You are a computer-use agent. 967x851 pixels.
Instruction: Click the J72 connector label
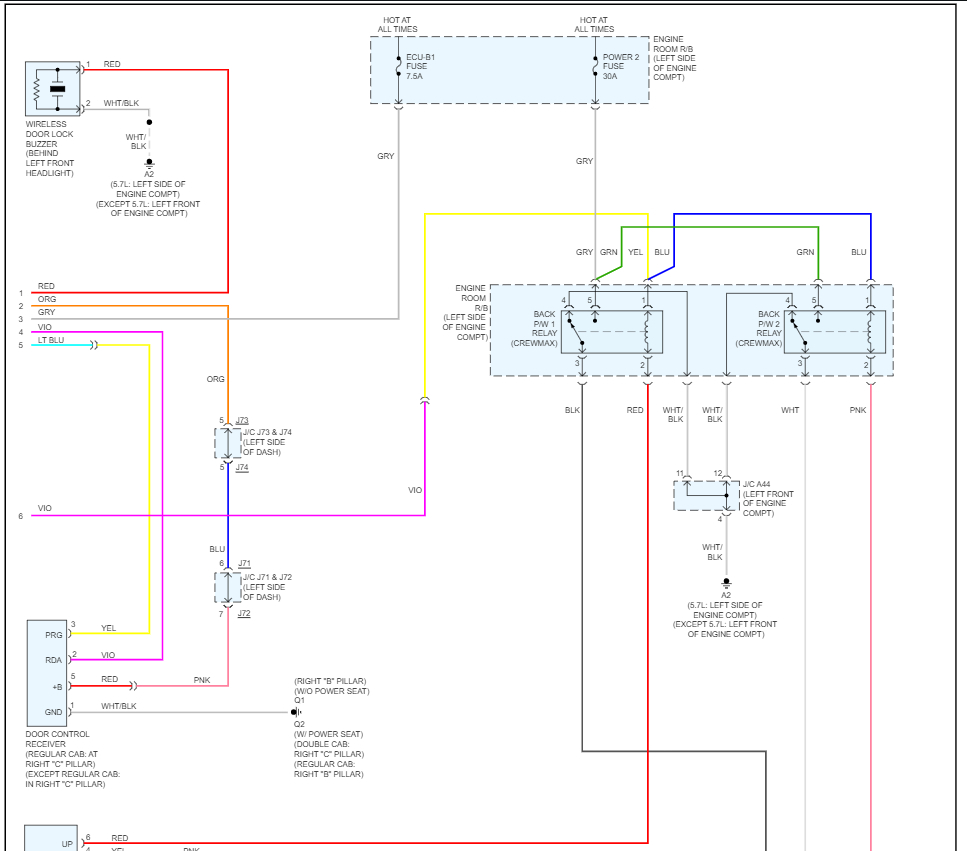pos(244,614)
